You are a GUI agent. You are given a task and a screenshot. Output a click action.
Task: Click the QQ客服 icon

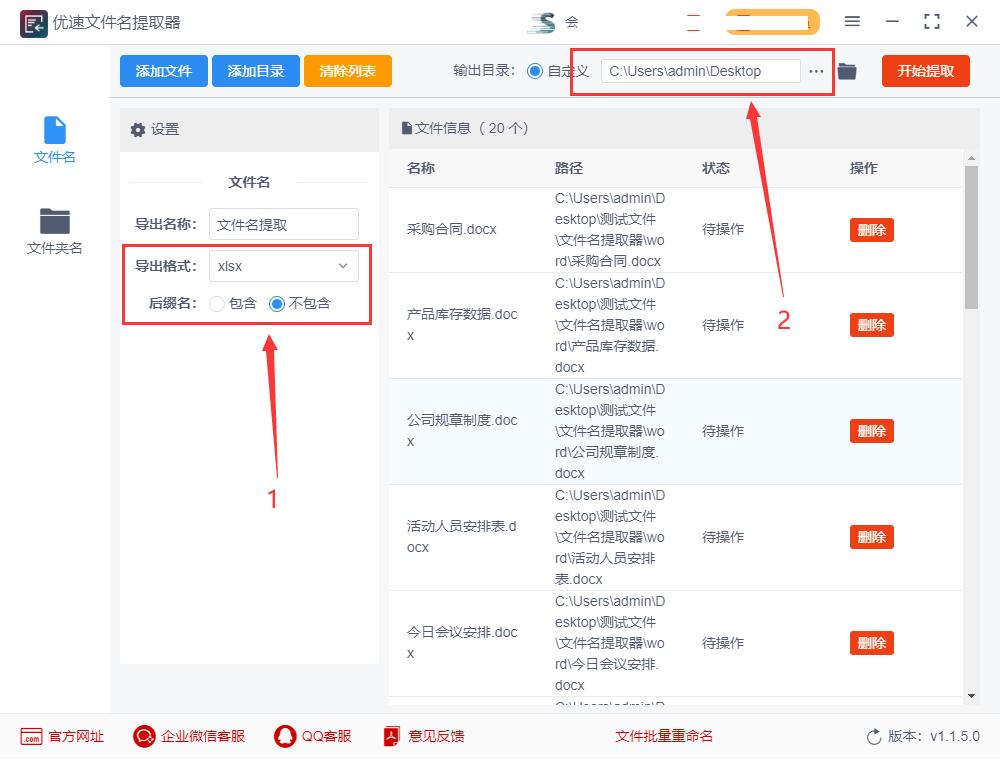coord(285,737)
